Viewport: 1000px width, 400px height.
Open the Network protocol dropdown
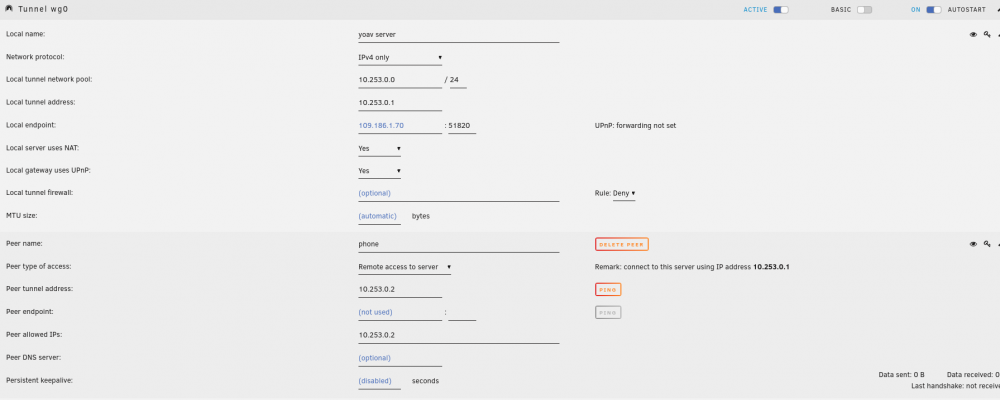point(400,57)
